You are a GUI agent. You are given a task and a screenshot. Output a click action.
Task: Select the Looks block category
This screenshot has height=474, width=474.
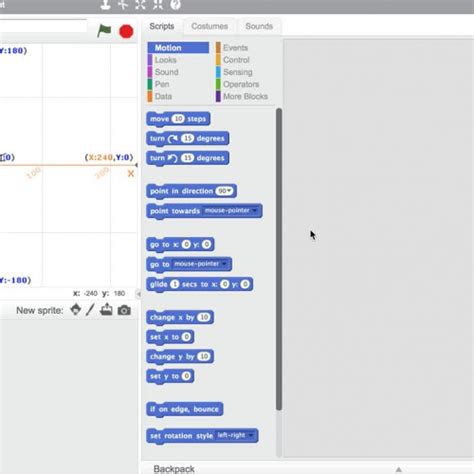pyautogui.click(x=166, y=60)
